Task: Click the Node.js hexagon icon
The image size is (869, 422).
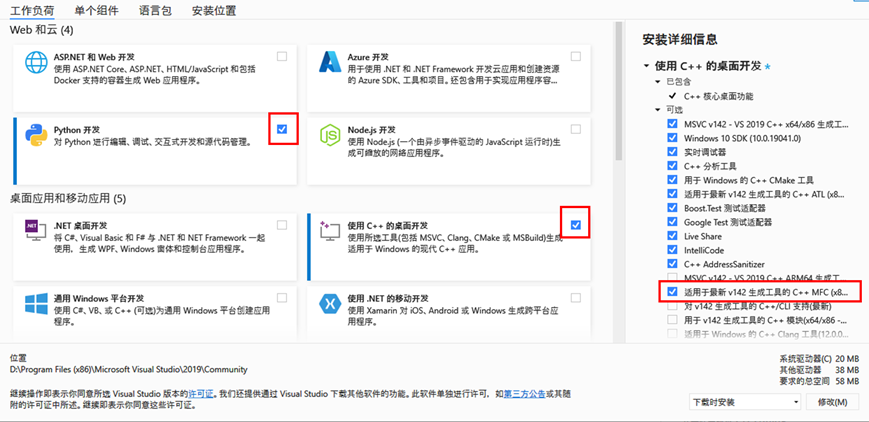Action: point(331,135)
